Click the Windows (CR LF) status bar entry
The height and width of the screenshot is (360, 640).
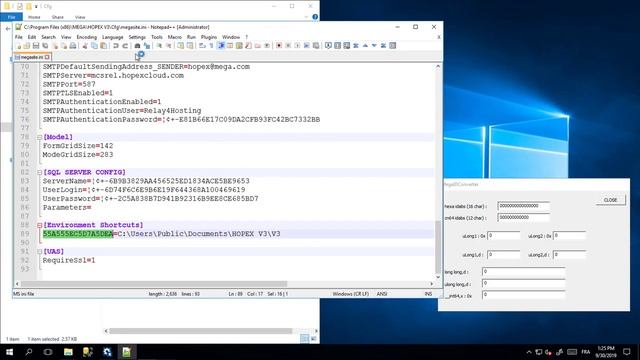351,294
